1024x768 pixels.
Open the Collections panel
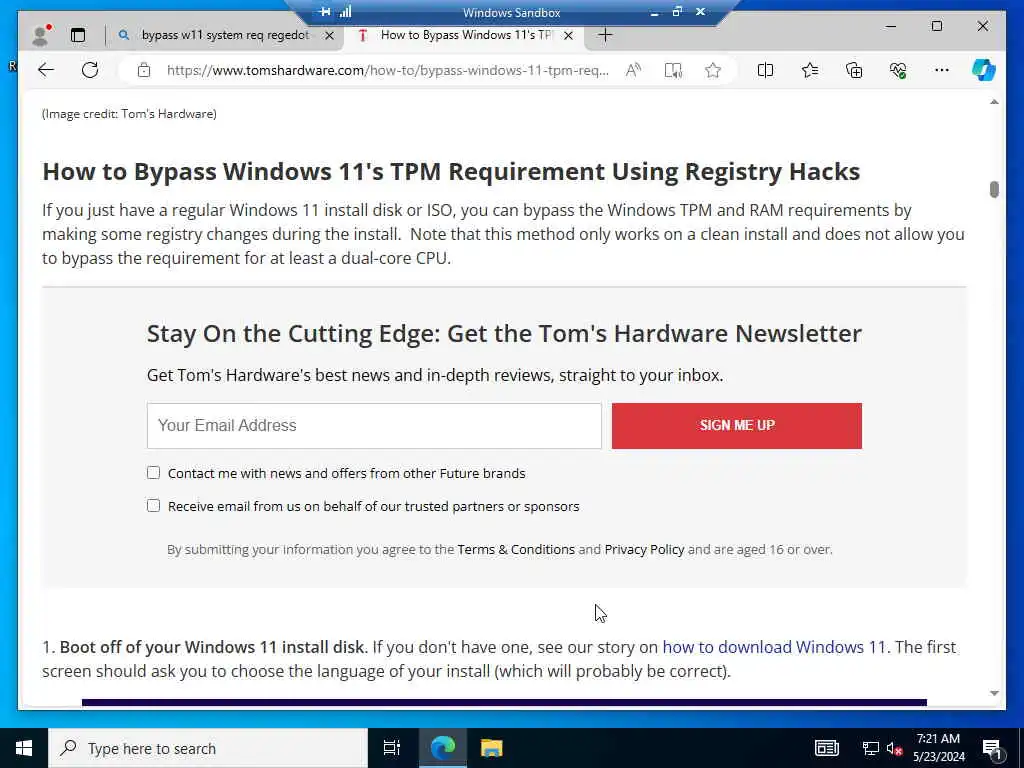854,70
